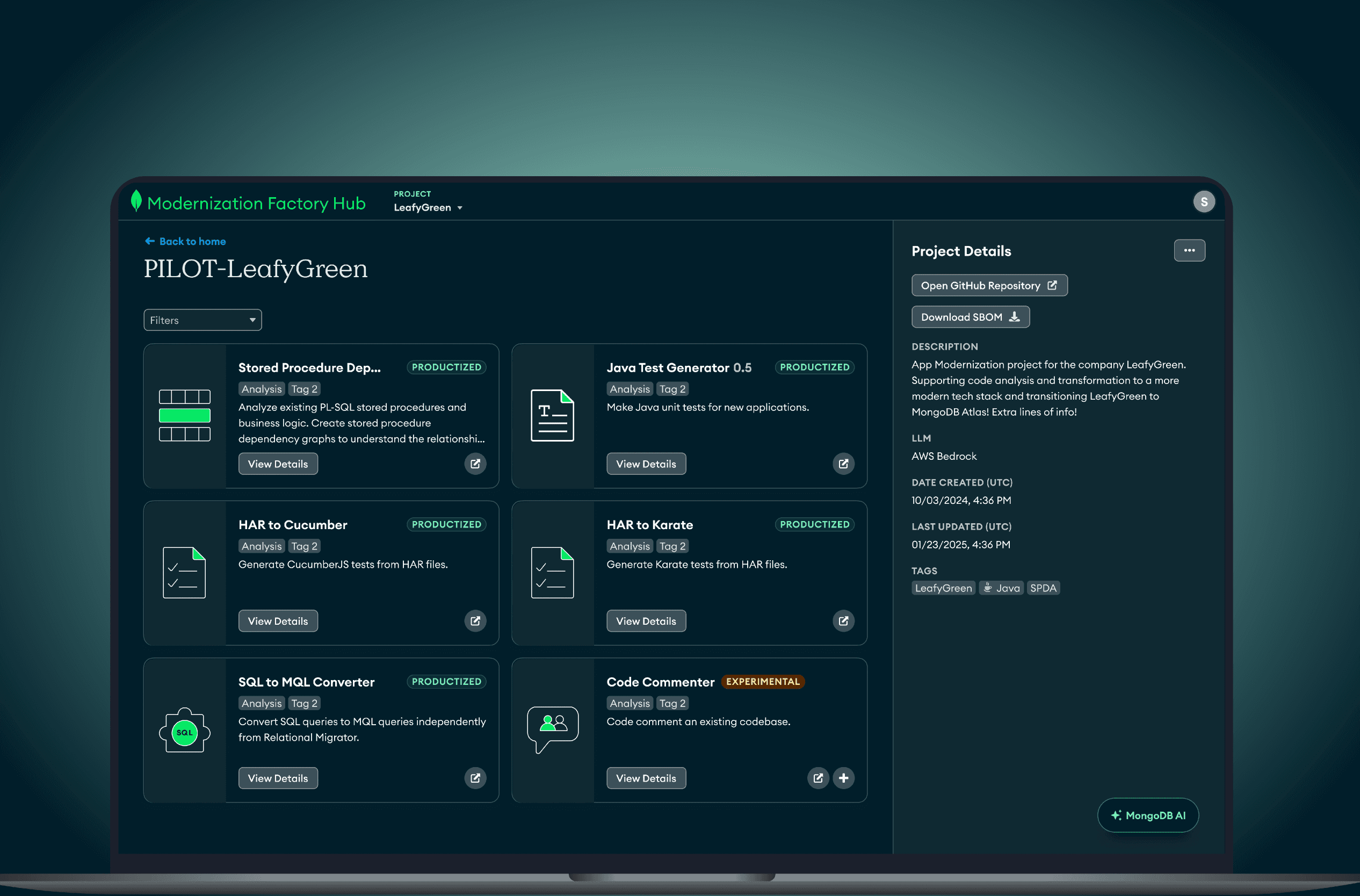The image size is (1360, 896).
Task: Open SQL to MQL Converter external link icon
Action: click(475, 778)
